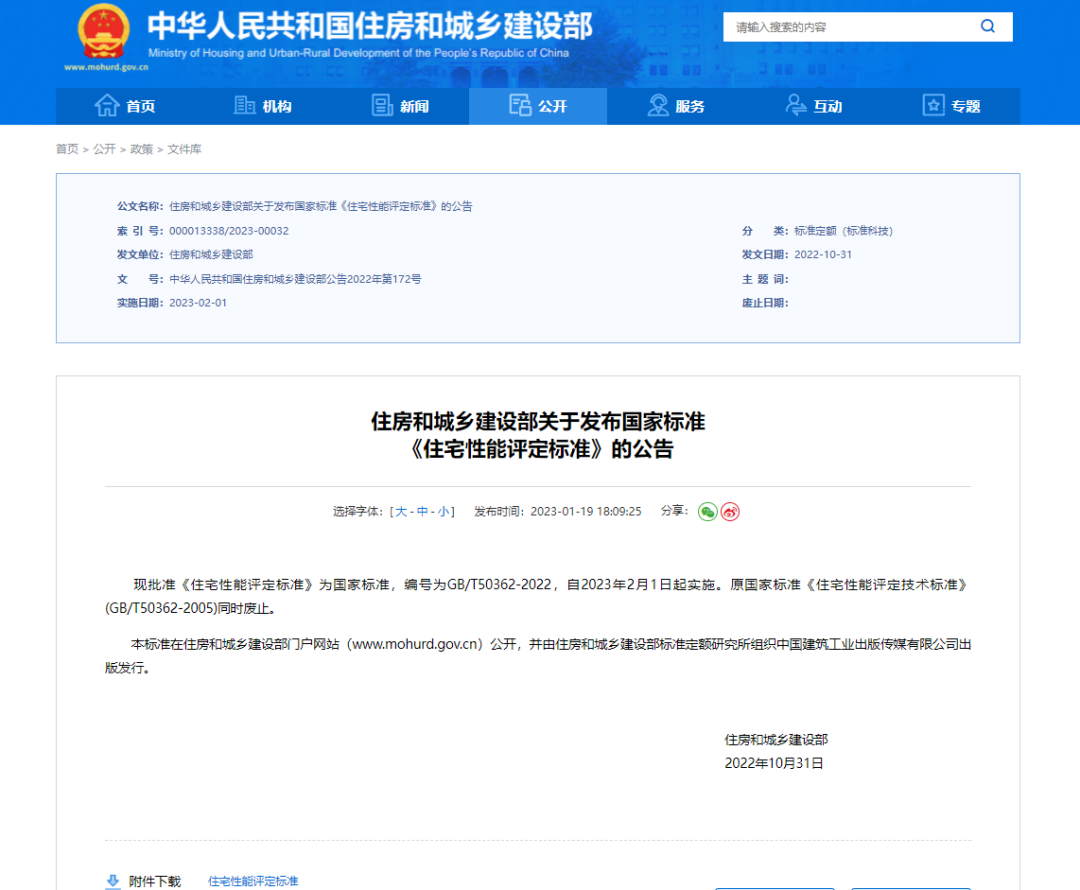Open the 服务 navigation tab
This screenshot has height=890, width=1080.
pos(676,106)
